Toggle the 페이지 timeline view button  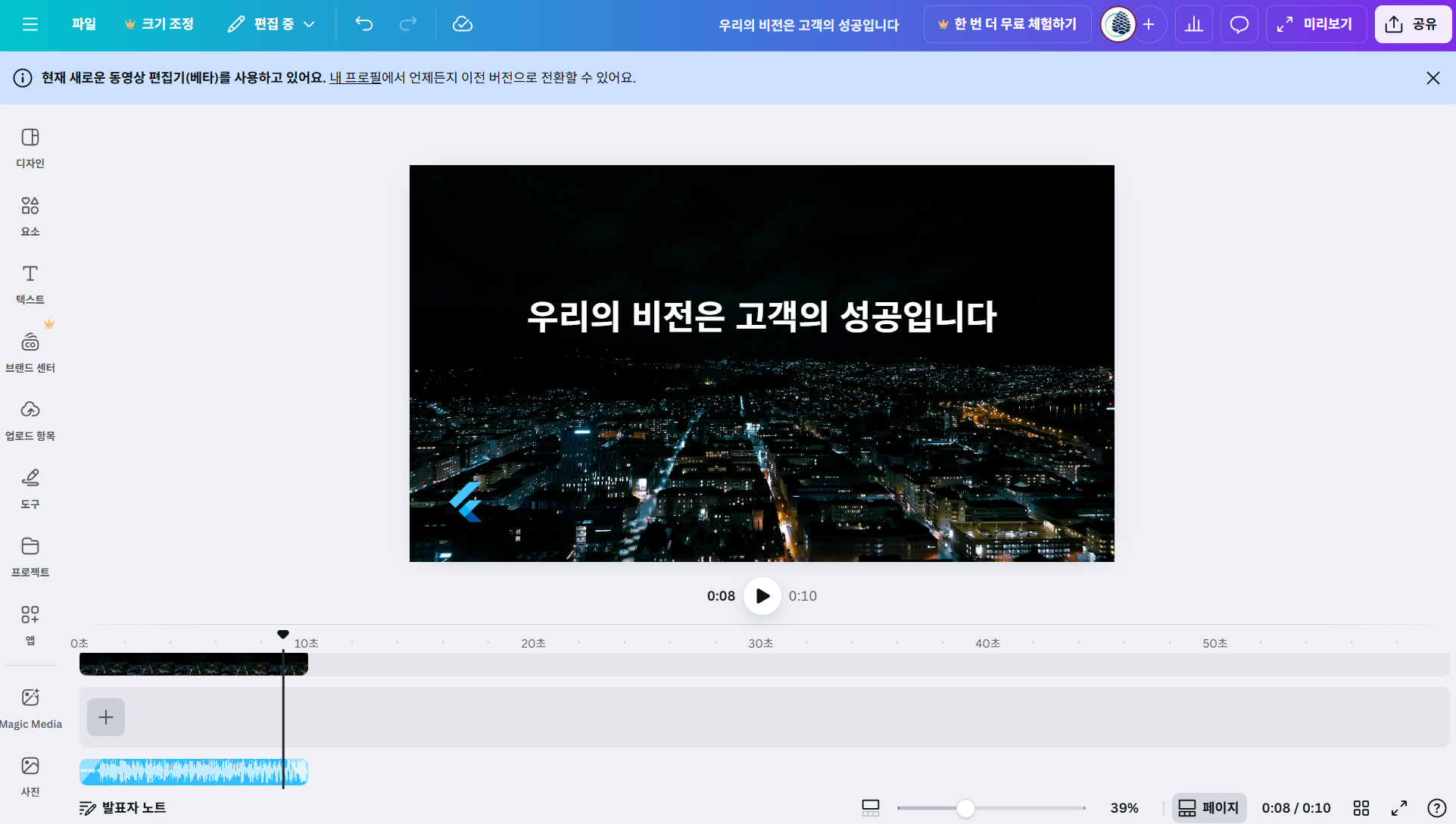point(1208,808)
